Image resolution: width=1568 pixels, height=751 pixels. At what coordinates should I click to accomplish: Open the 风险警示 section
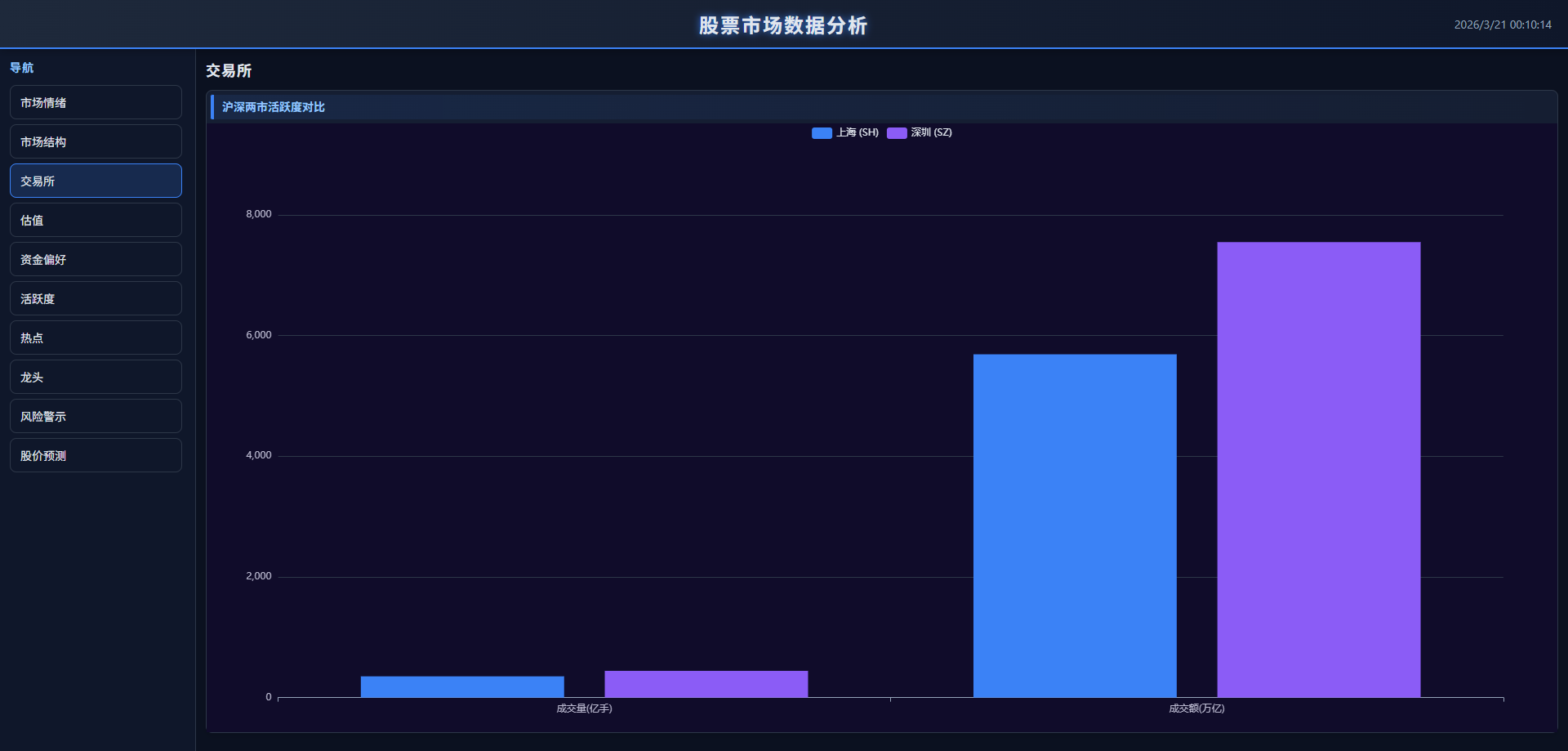point(96,417)
